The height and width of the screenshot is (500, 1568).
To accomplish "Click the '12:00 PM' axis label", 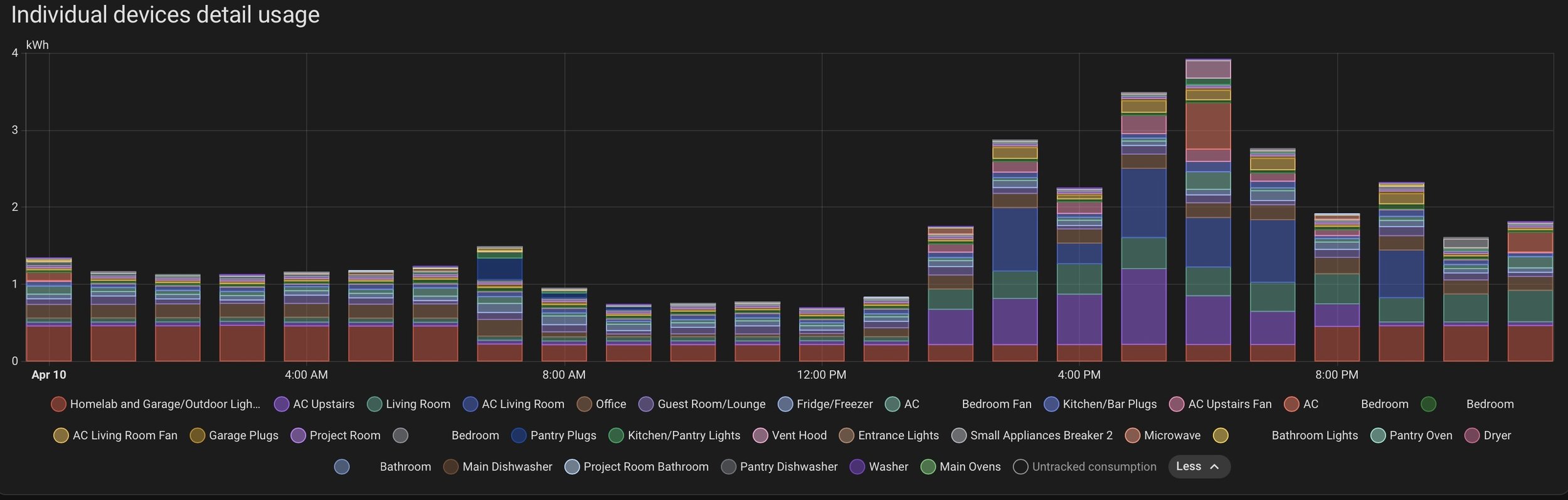I will (822, 375).
